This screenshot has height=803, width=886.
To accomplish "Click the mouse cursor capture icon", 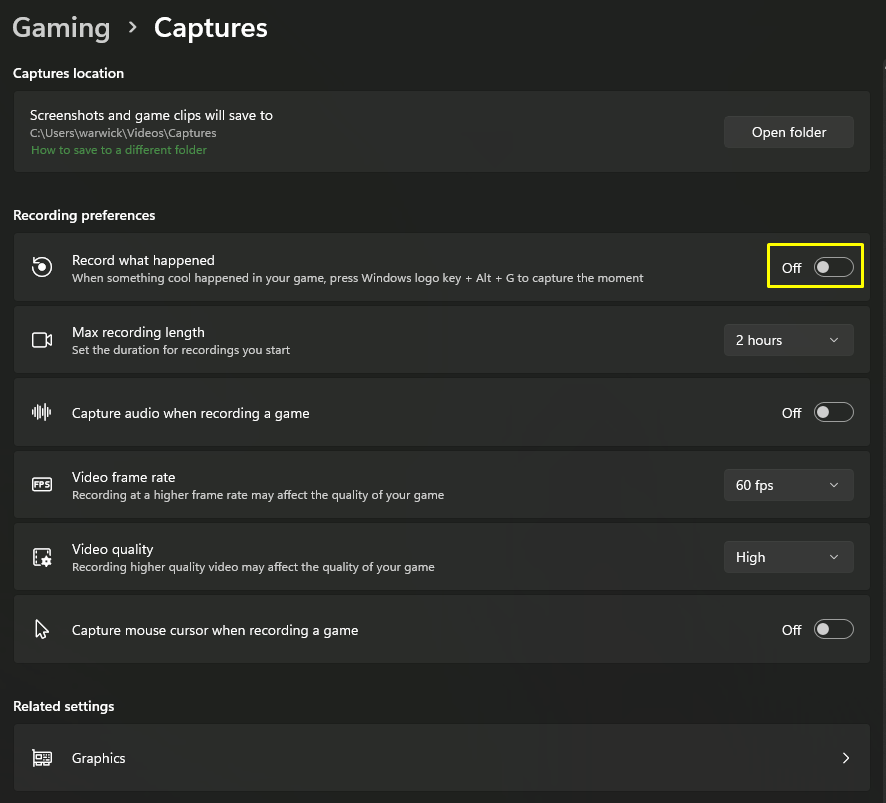I will point(42,630).
